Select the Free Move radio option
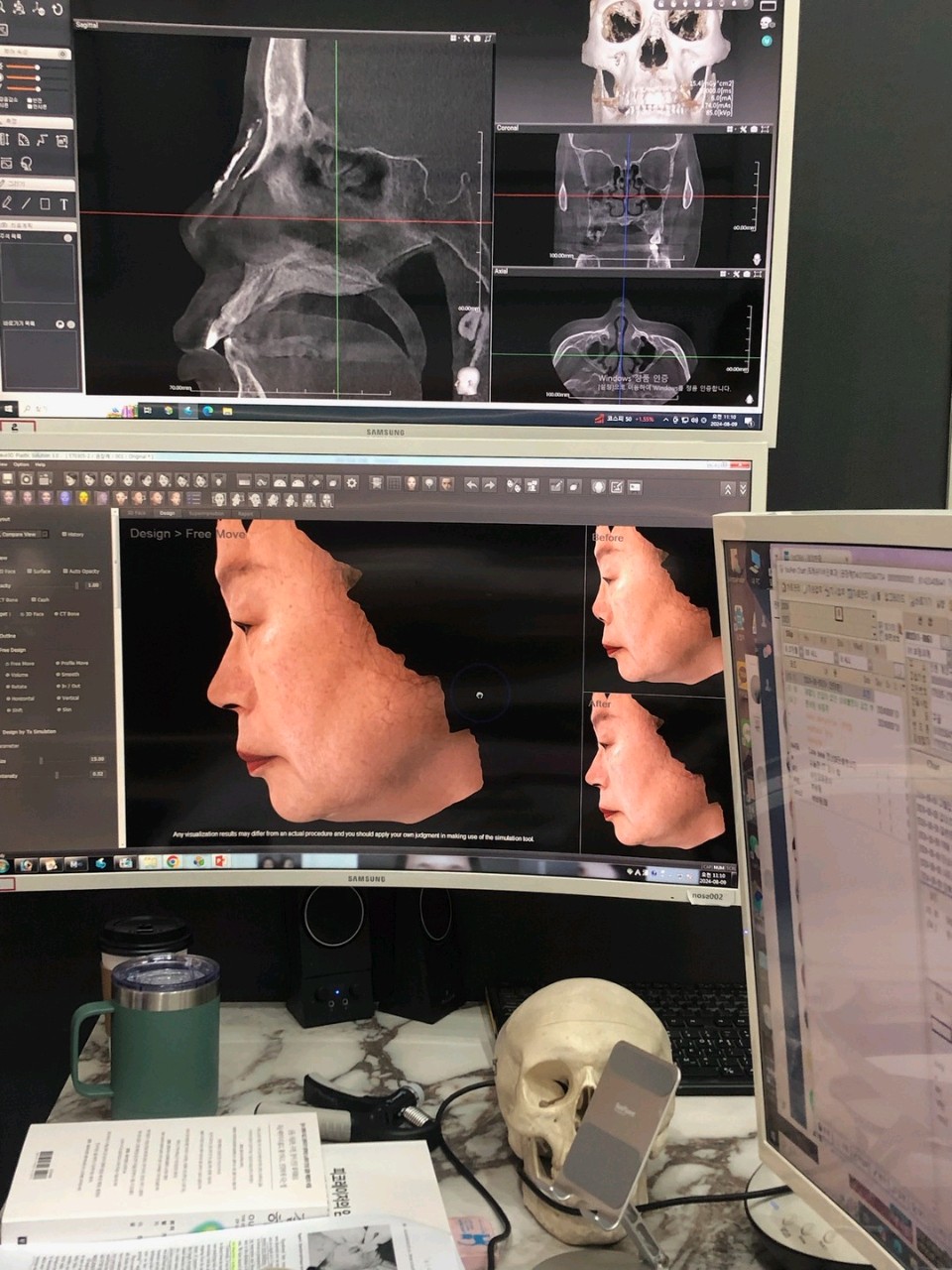Image resolution: width=952 pixels, height=1270 pixels. 19,663
